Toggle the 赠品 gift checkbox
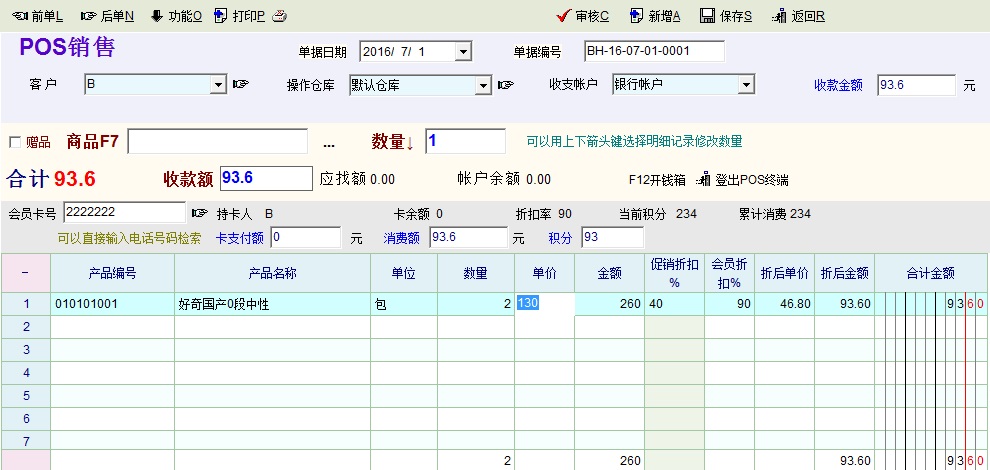This screenshot has width=990, height=470. pyautogui.click(x=14, y=142)
